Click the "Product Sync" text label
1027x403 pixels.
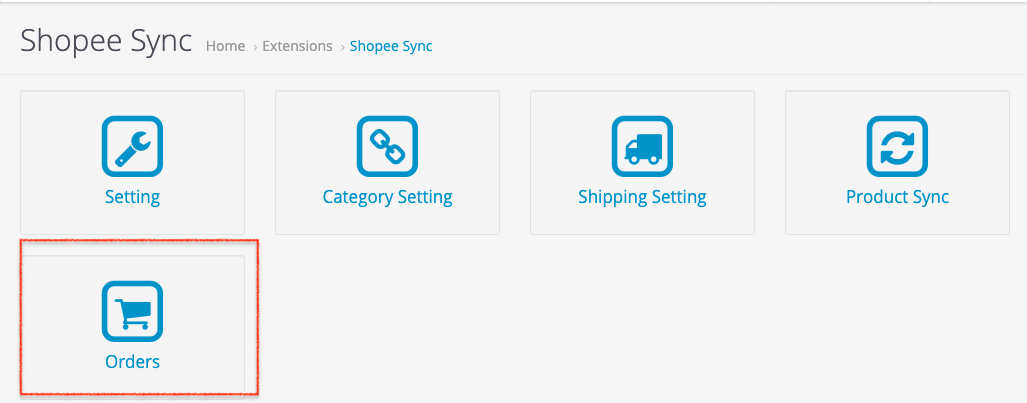[897, 197]
